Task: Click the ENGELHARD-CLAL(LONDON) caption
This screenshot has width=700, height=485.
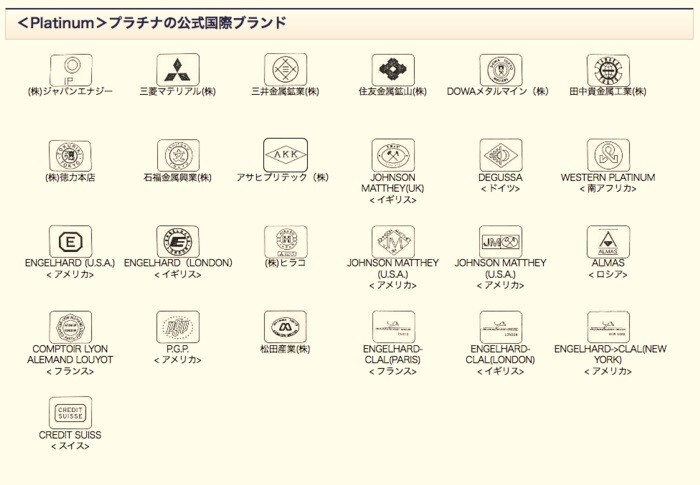Action: (500, 354)
